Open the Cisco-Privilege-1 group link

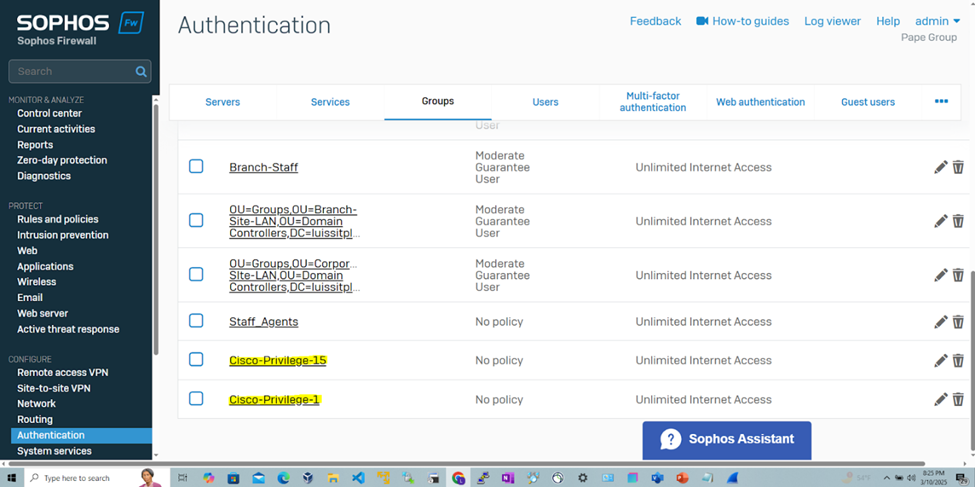[x=274, y=399]
